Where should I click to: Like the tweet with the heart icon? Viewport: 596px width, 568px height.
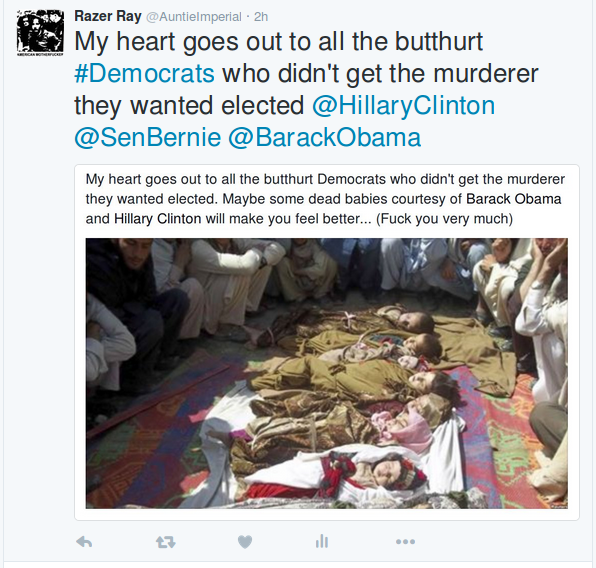click(x=245, y=542)
